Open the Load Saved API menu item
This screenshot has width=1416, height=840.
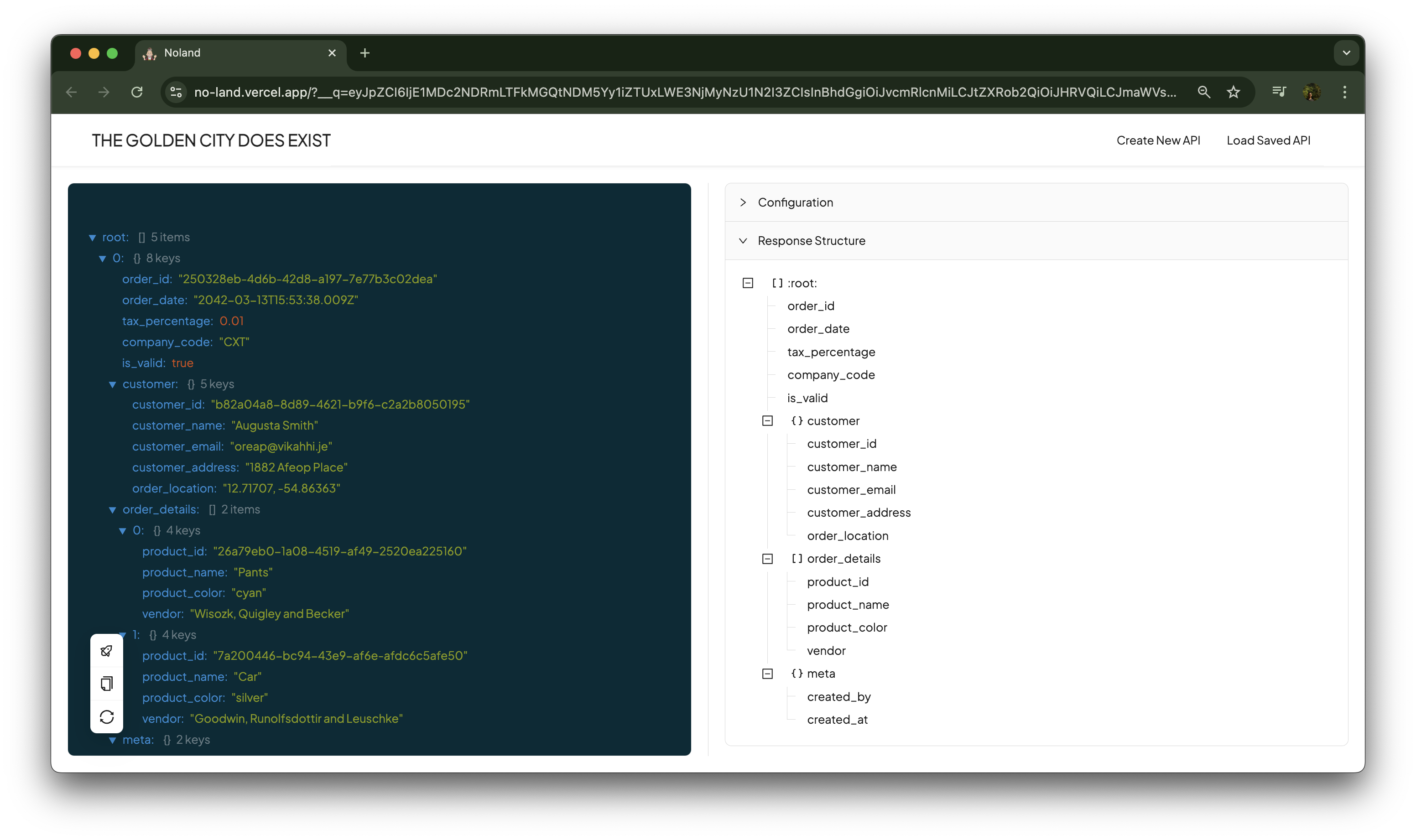(1268, 140)
